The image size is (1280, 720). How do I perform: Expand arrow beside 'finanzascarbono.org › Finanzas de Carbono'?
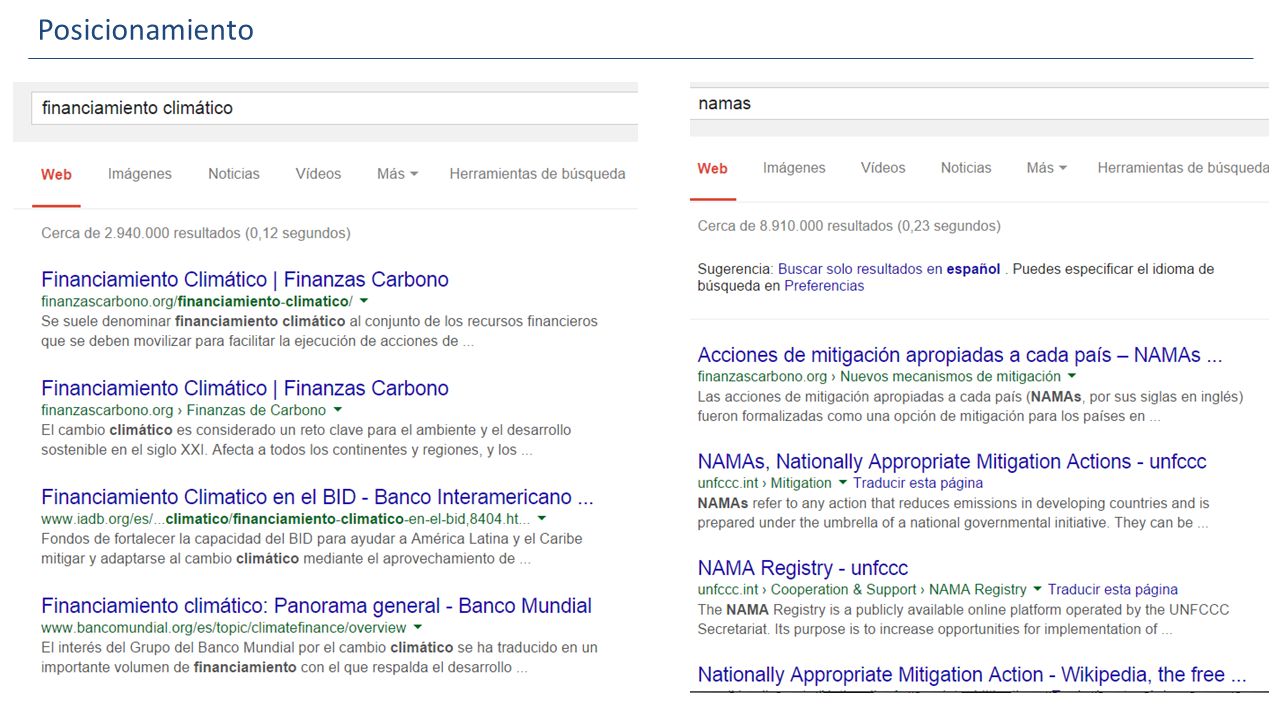point(337,410)
